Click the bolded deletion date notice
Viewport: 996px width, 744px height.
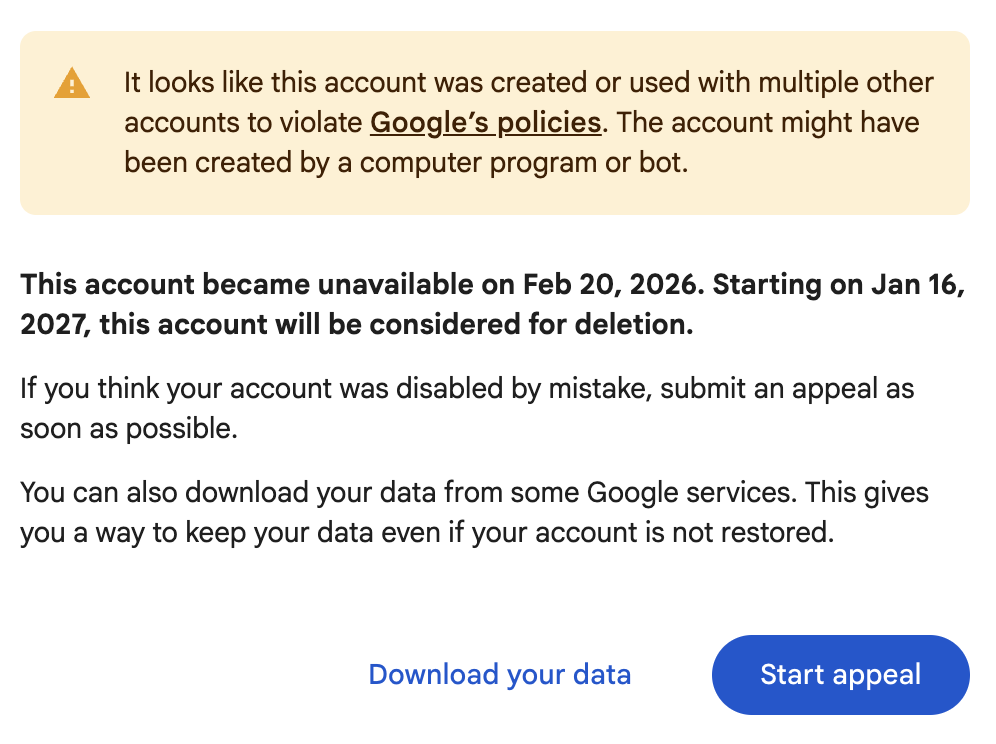coord(493,304)
